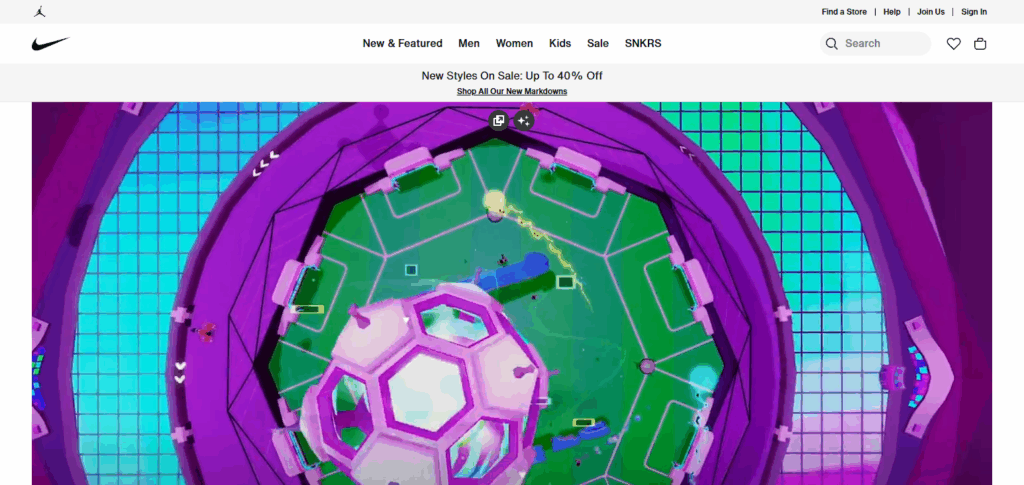The image size is (1024, 485).
Task: Follow Shop All Our New Markdowns link
Action: [512, 91]
